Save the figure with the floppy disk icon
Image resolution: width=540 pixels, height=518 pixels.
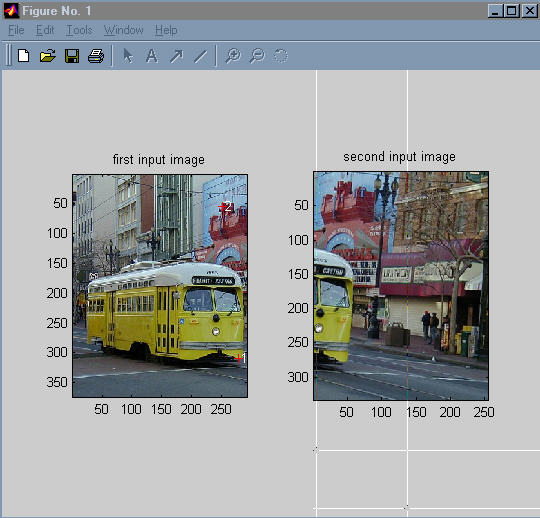point(72,56)
